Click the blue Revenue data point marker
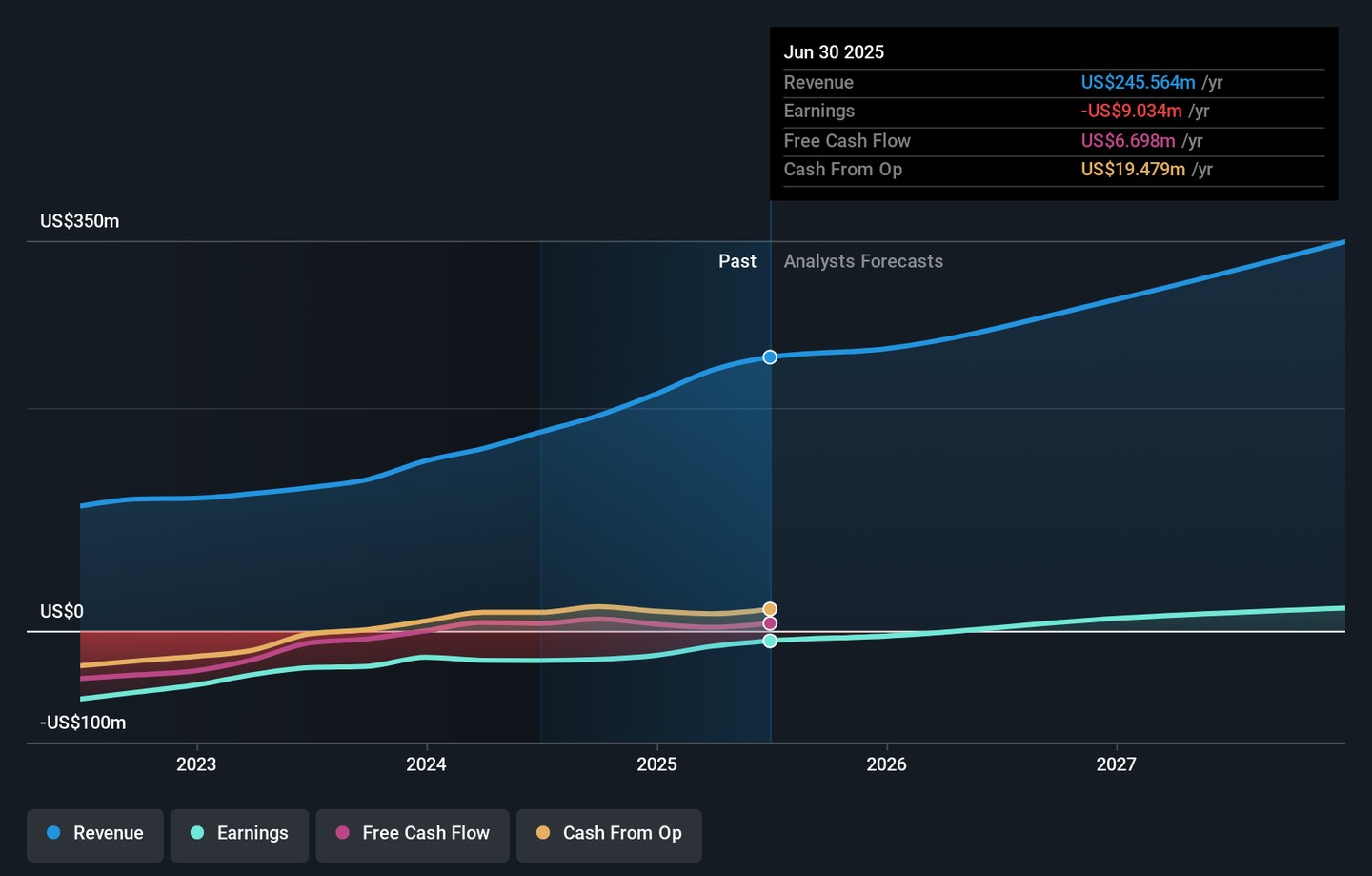1372x876 pixels. [x=770, y=357]
